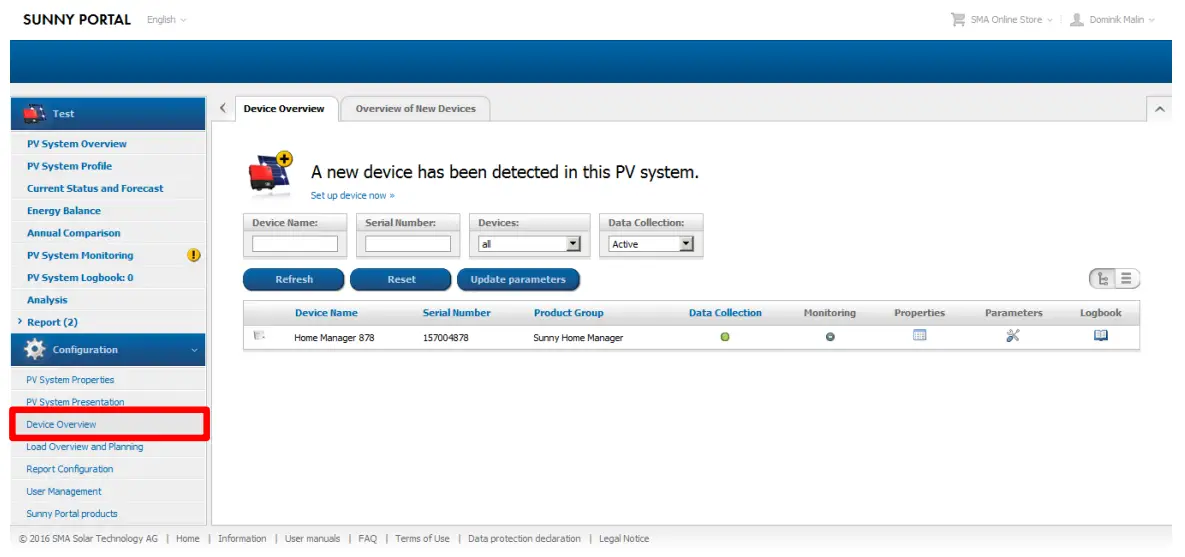
Task: Click the Test system inverter icon
Action: [34, 113]
